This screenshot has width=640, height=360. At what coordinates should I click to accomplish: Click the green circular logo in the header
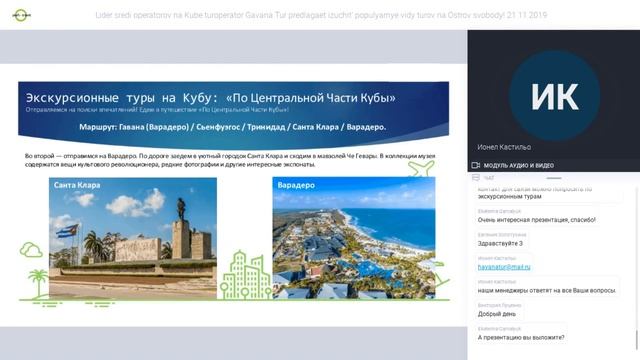point(21,15)
